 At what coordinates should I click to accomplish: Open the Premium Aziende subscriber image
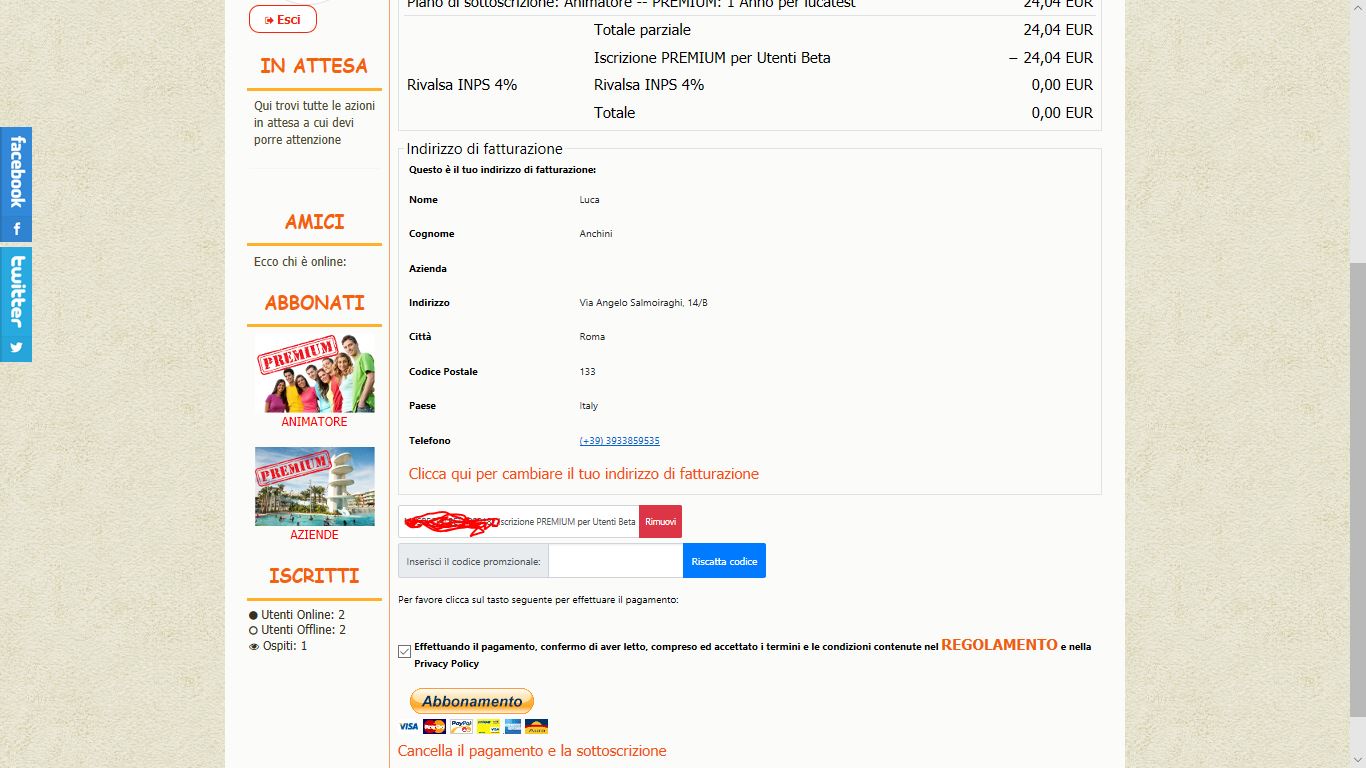click(315, 486)
